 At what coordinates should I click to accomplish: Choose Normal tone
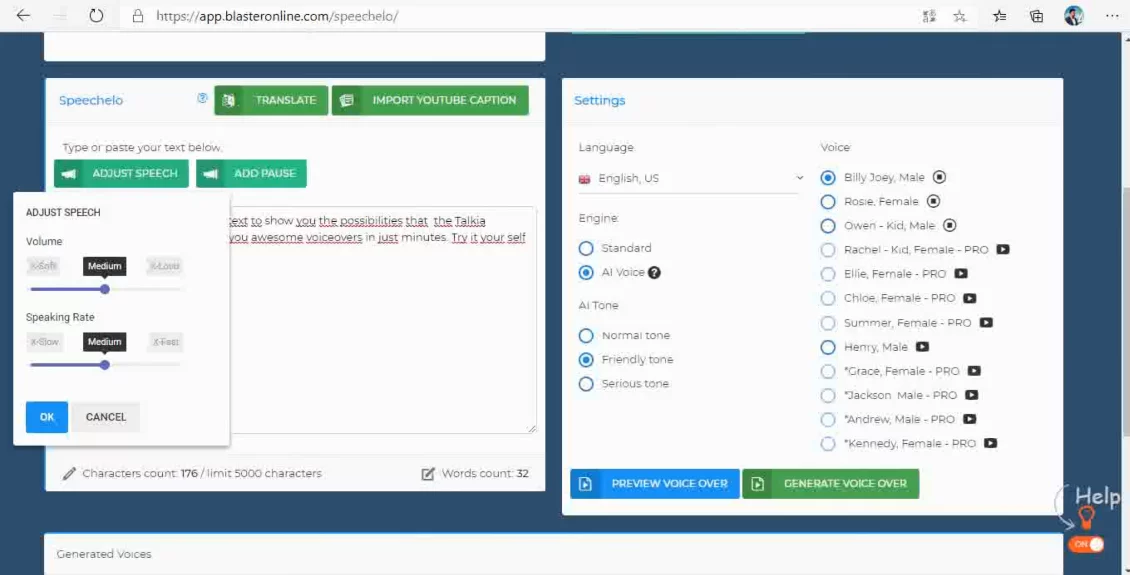click(x=586, y=335)
